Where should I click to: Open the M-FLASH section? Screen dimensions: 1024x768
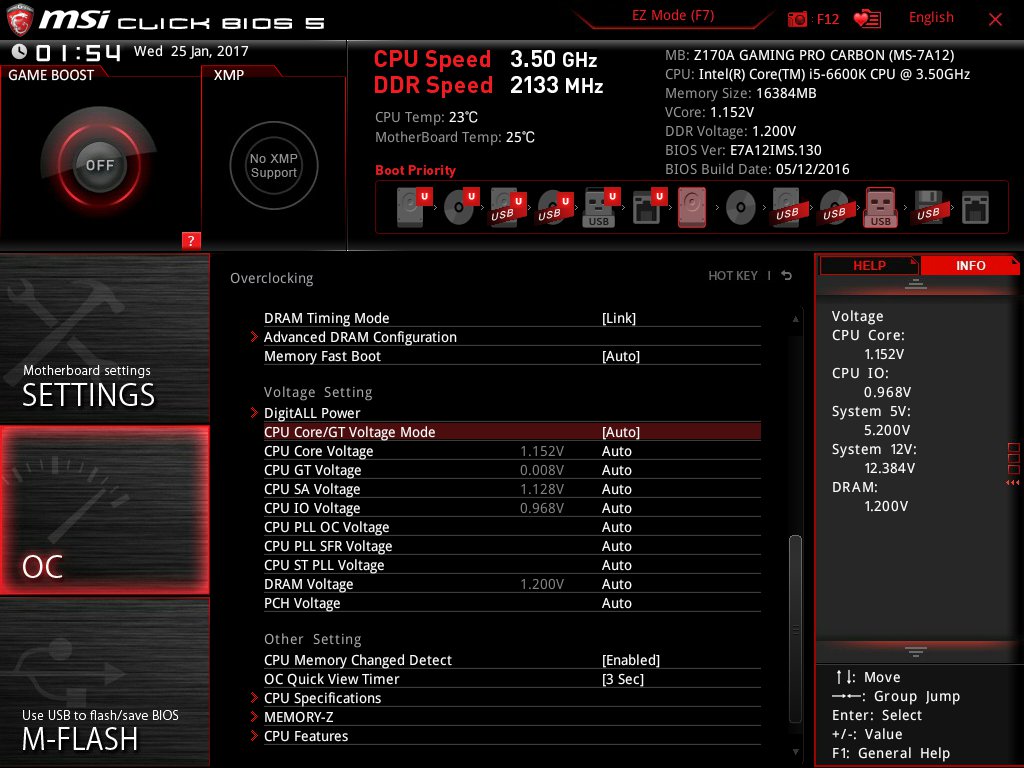pos(104,682)
